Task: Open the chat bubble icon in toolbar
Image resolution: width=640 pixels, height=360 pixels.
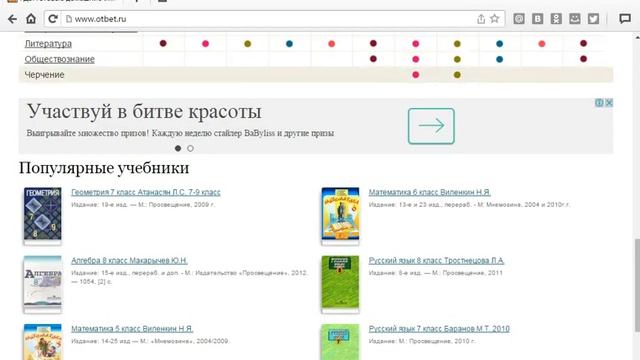Action: [625, 19]
